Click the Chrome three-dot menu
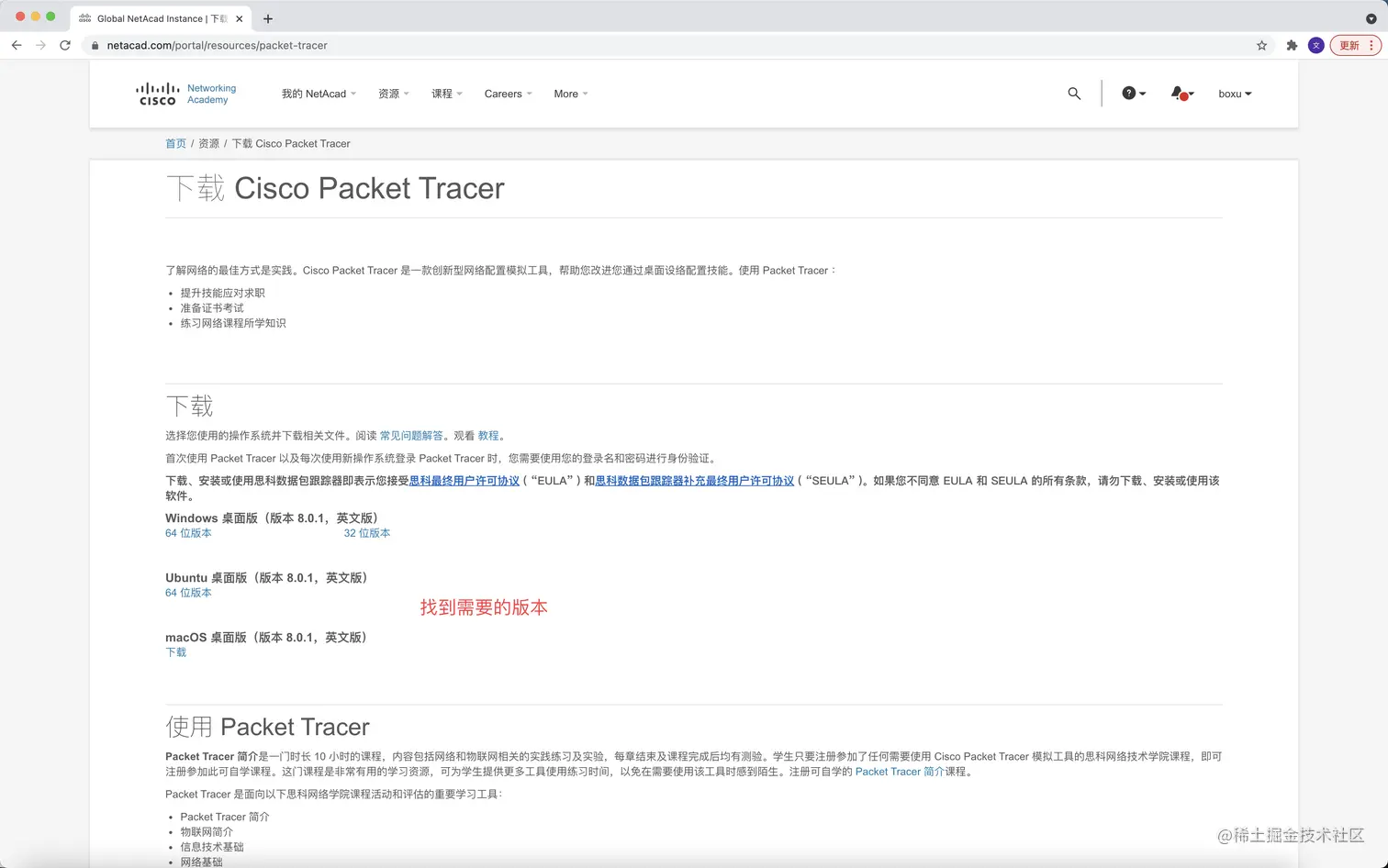1388x868 pixels. point(1372,45)
